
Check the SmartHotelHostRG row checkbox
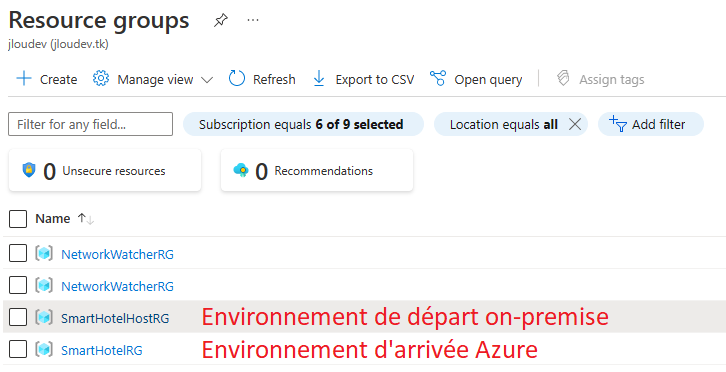pyautogui.click(x=18, y=317)
